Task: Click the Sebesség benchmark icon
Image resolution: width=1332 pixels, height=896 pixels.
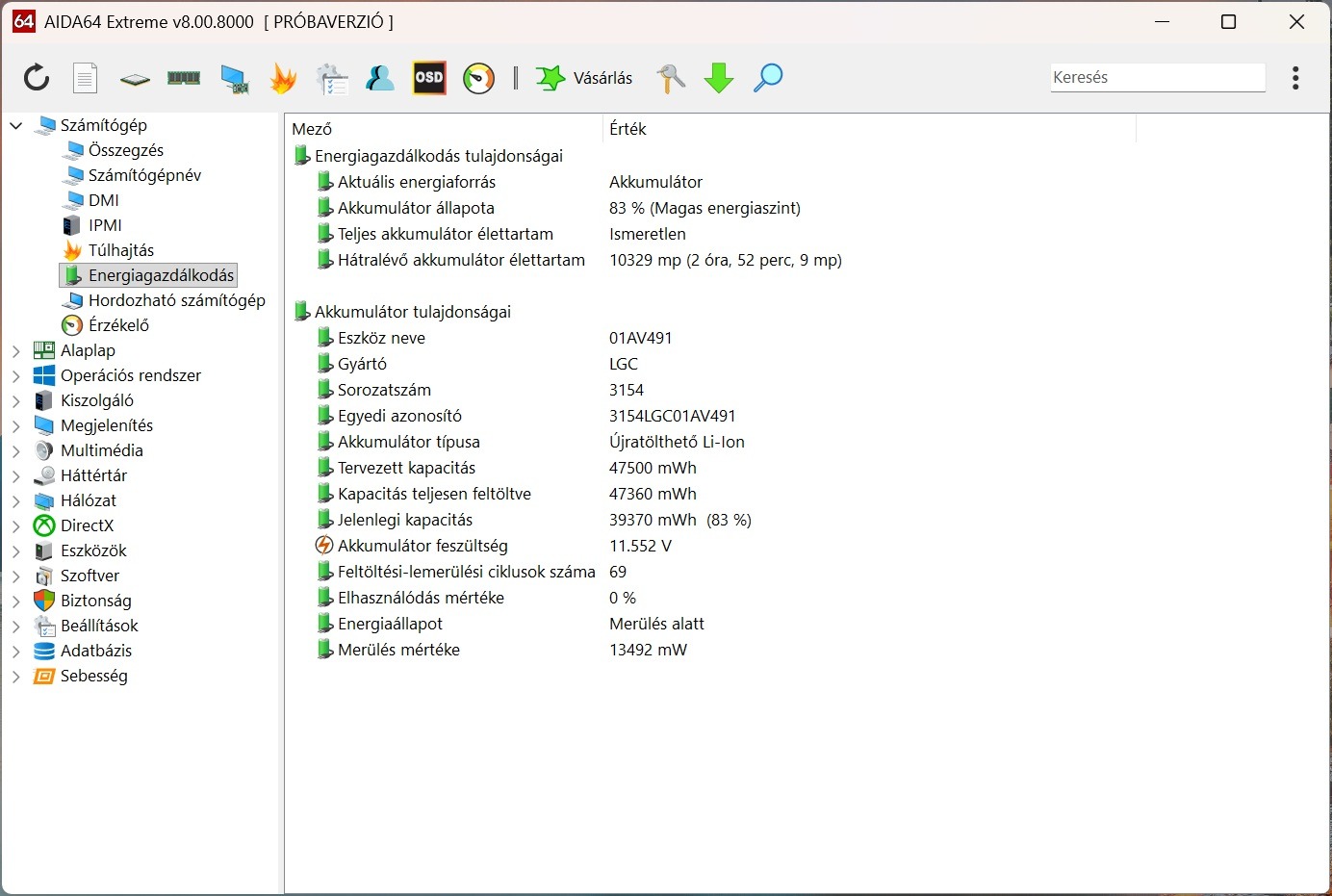Action: click(44, 676)
